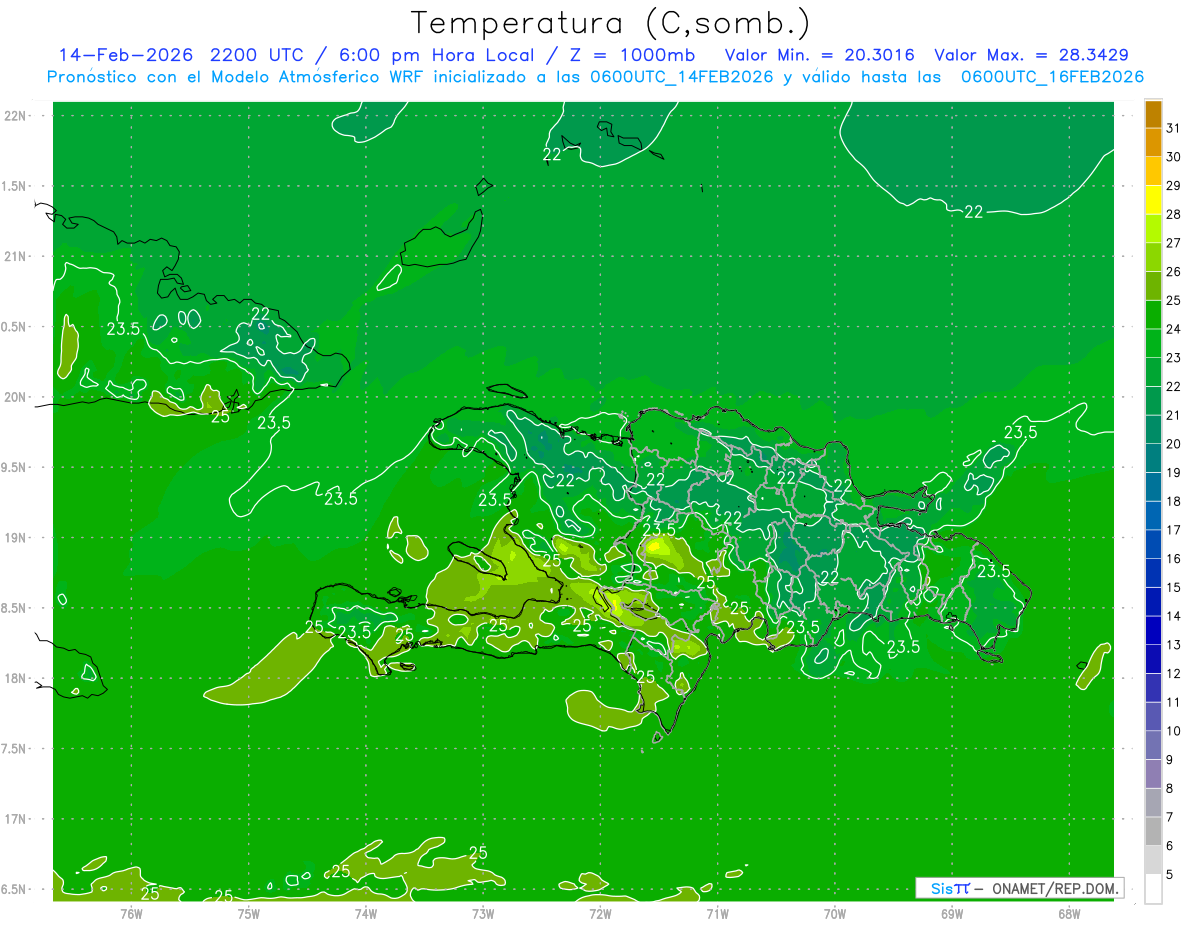Click the 18N latitude axis label
1200x927 pixels.
(x=16, y=679)
